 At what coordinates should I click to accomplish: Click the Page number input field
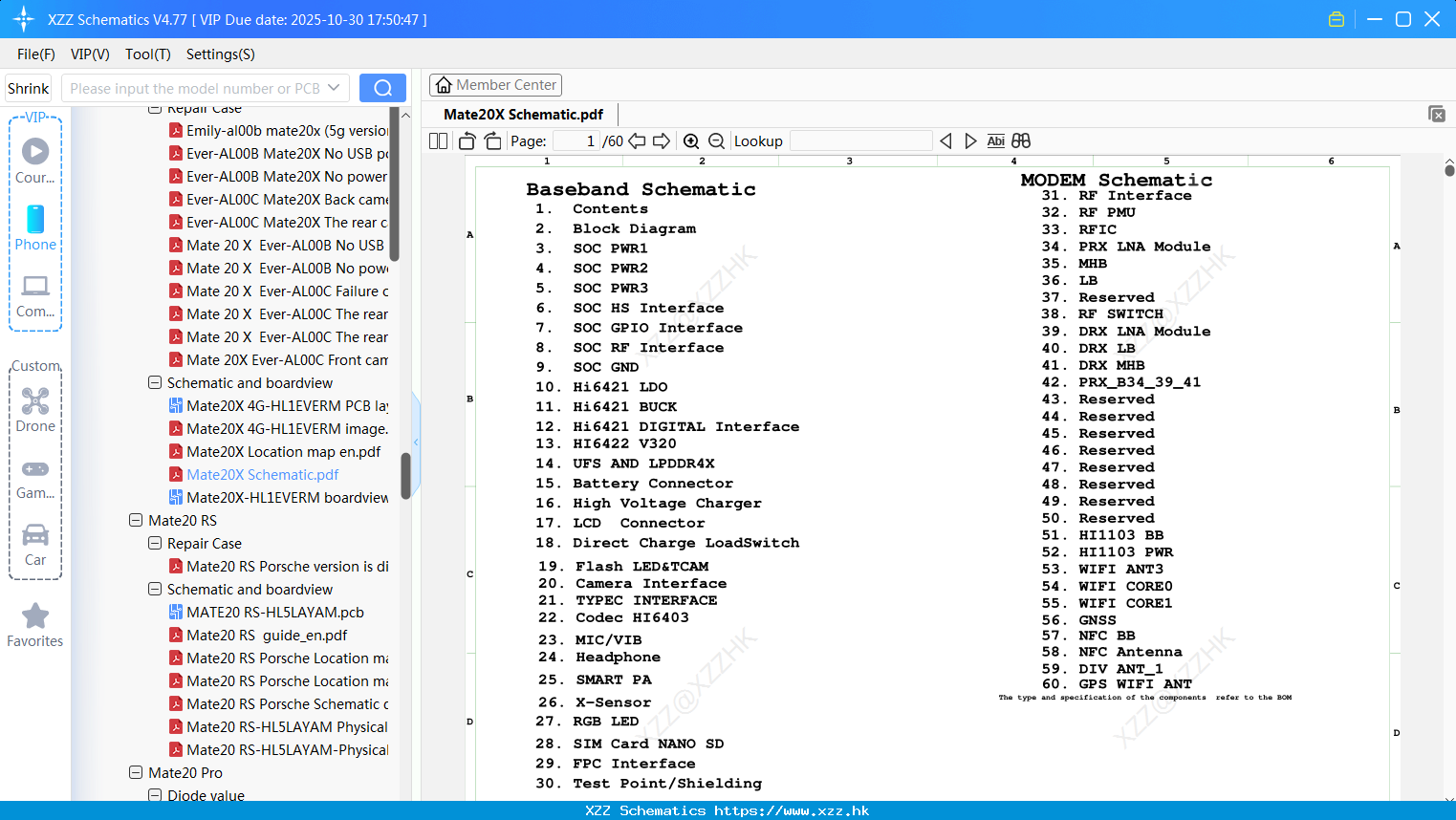576,141
